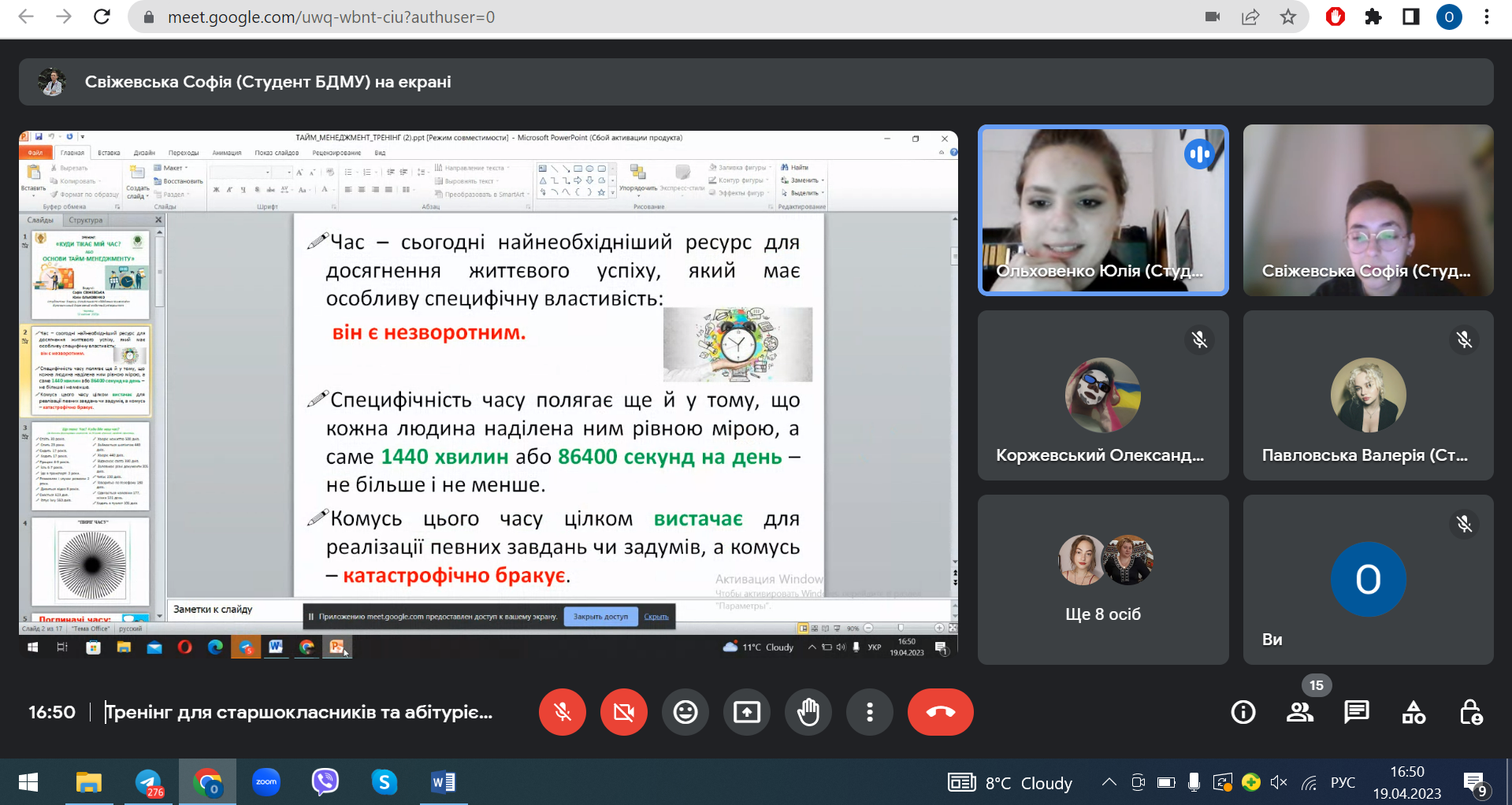Open the meeting chat panel

(1356, 712)
